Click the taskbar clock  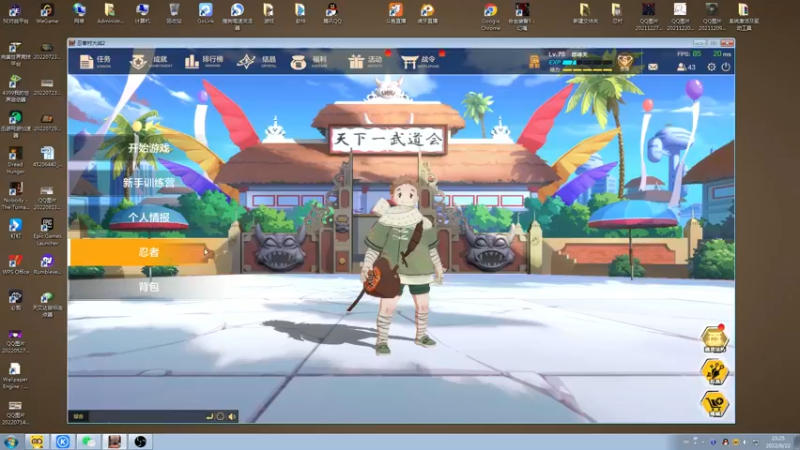pyautogui.click(x=779, y=442)
